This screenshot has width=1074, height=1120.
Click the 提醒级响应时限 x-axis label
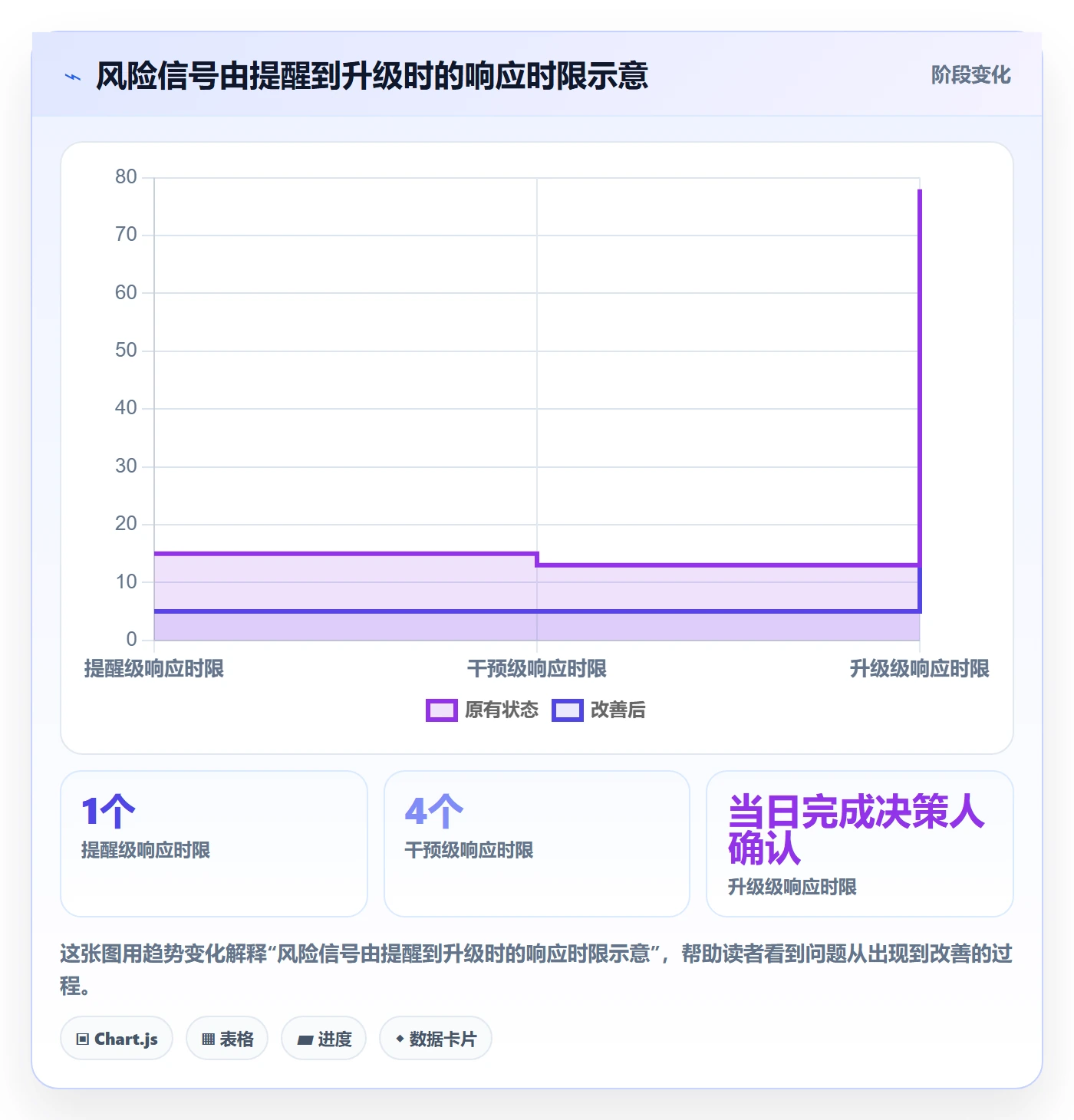(x=154, y=669)
